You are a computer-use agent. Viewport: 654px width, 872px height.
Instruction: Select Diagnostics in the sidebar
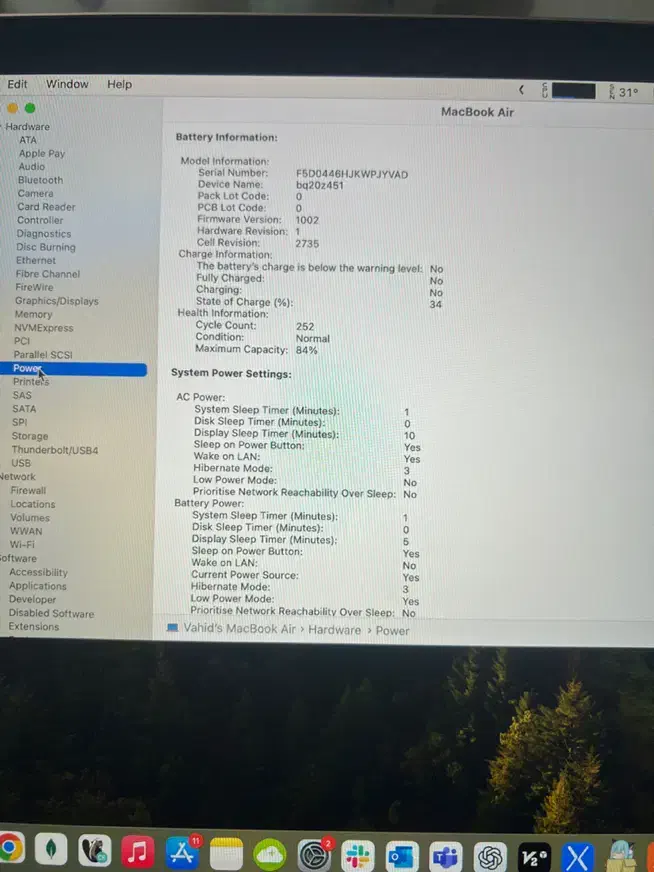44,234
